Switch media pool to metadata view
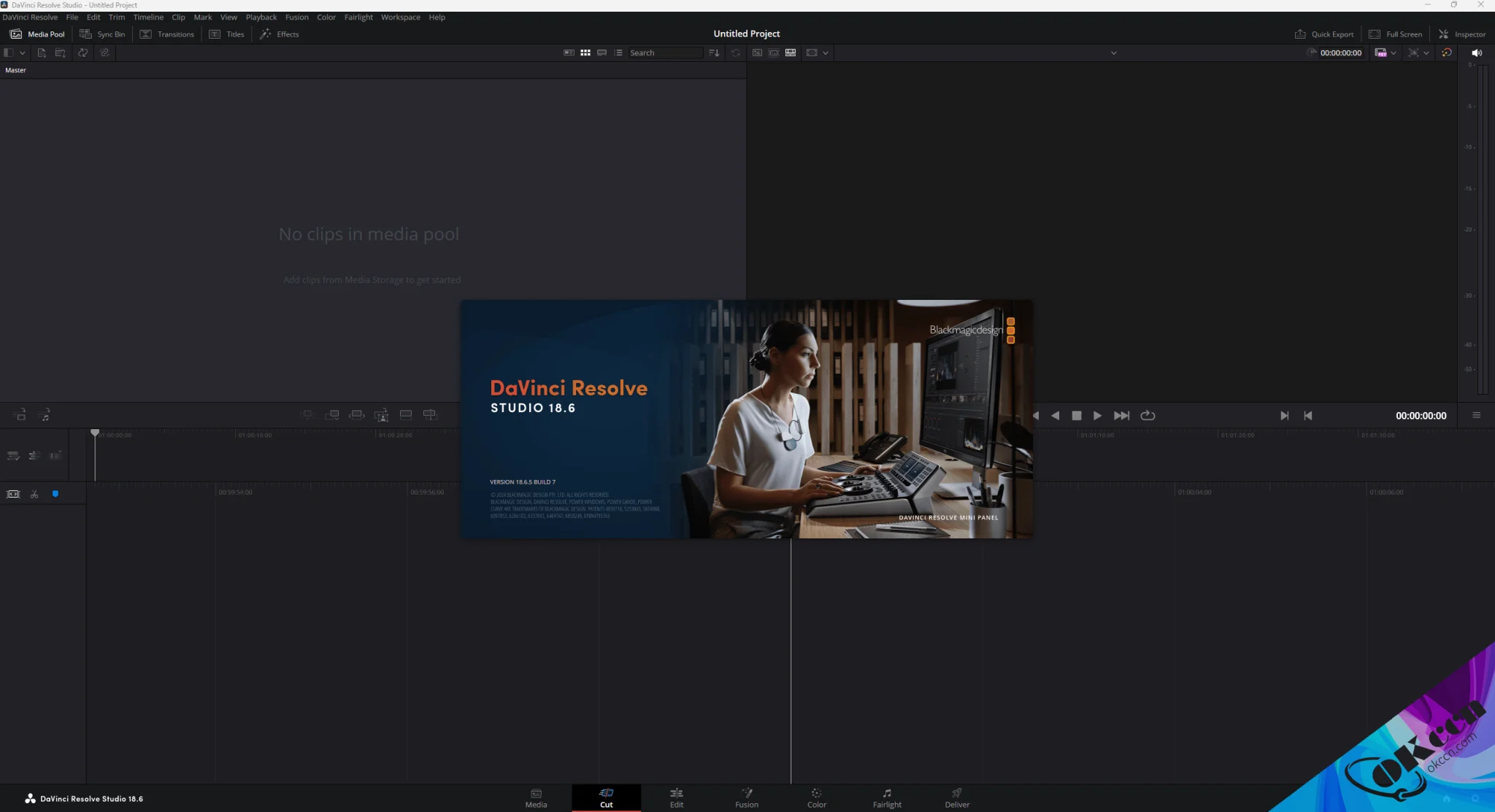 click(x=569, y=53)
